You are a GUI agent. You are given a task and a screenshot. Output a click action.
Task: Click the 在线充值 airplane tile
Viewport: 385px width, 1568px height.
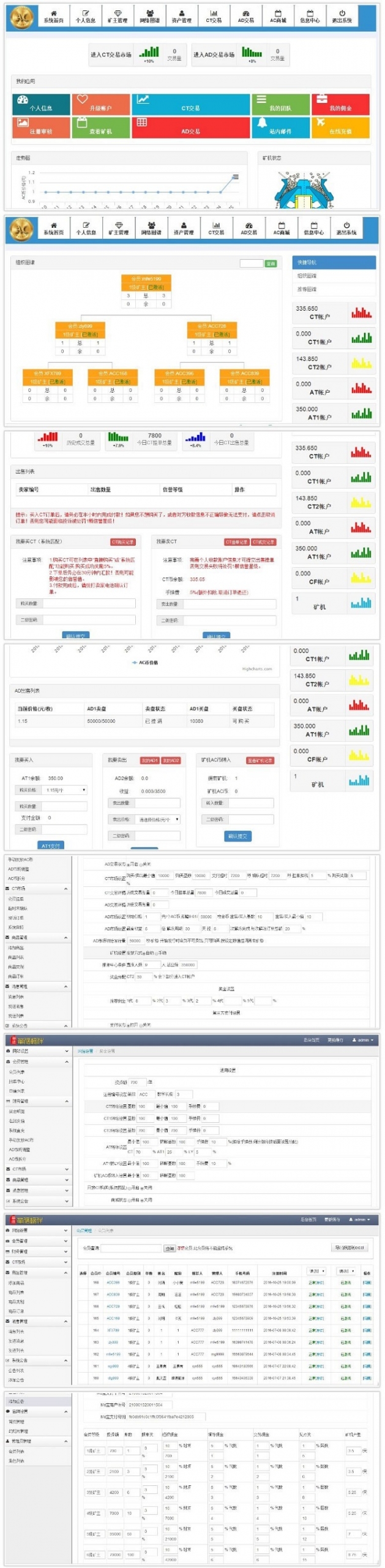tap(340, 127)
